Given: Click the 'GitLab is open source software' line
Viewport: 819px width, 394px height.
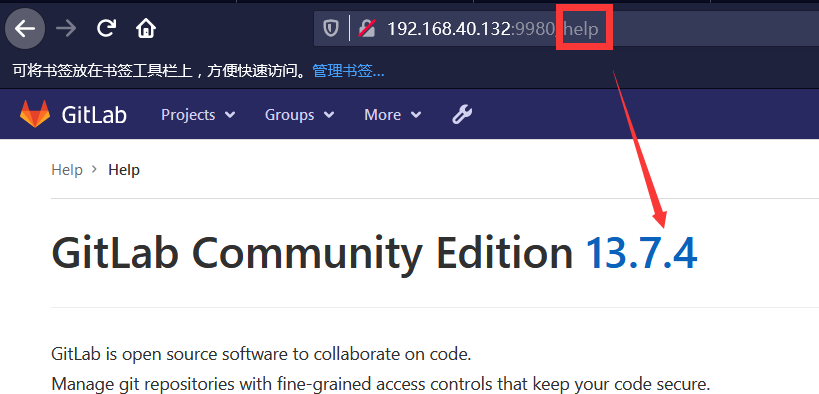Looking at the screenshot, I should coord(261,354).
